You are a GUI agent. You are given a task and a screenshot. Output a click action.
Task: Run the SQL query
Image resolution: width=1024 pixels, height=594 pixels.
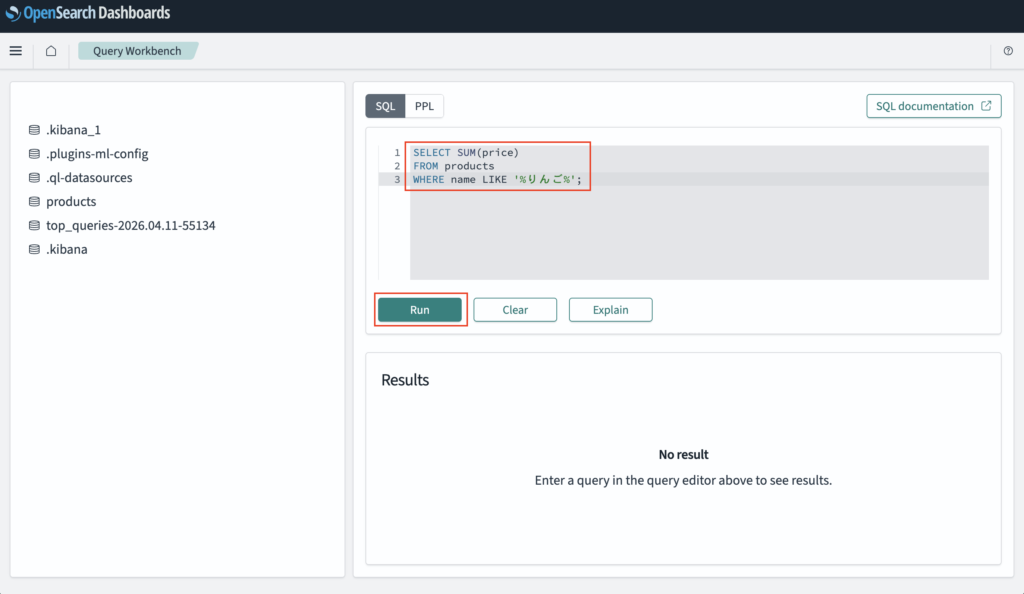(x=420, y=310)
